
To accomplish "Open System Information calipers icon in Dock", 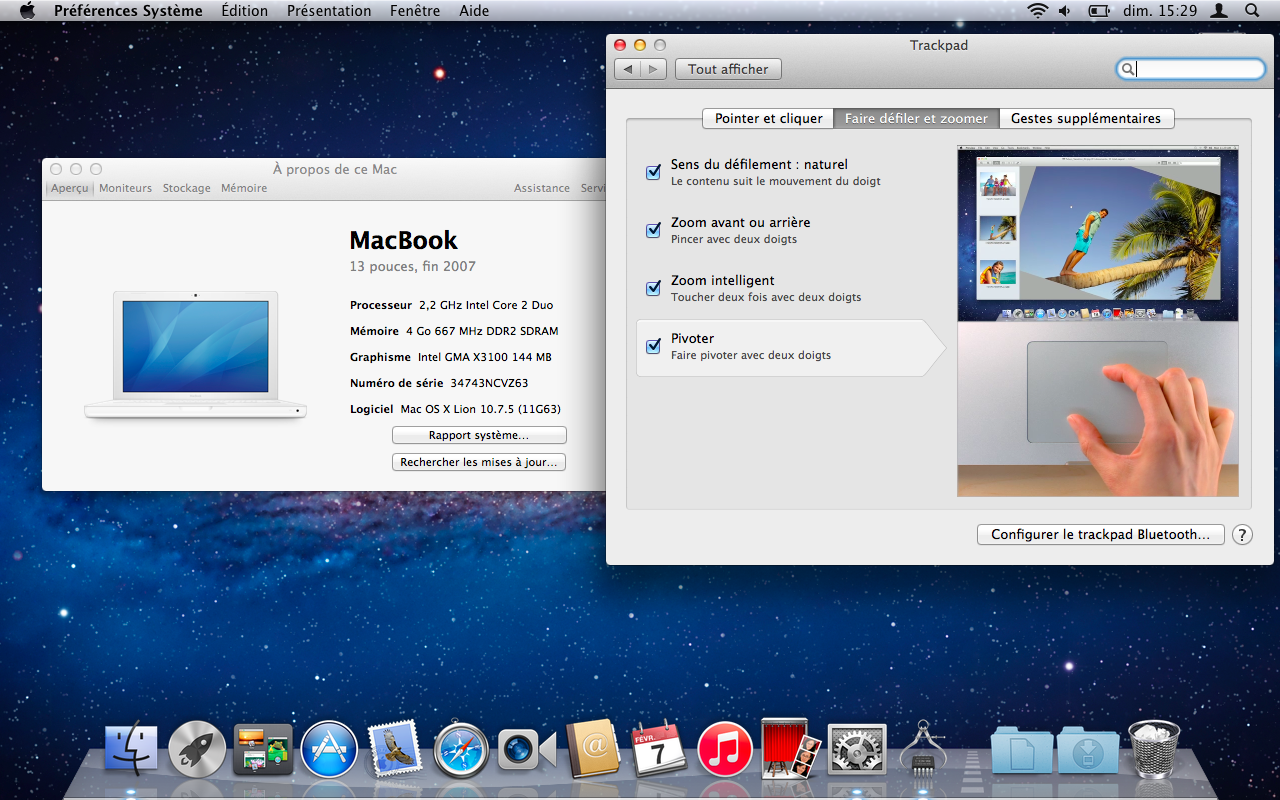I will pyautogui.click(x=923, y=749).
